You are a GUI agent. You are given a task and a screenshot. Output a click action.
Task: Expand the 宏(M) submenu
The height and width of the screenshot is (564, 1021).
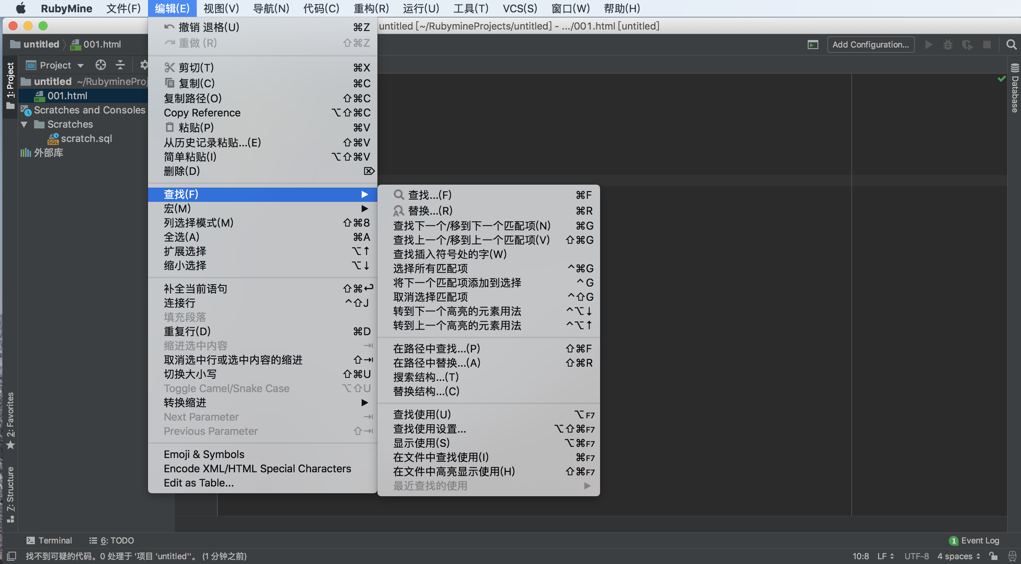pos(262,208)
